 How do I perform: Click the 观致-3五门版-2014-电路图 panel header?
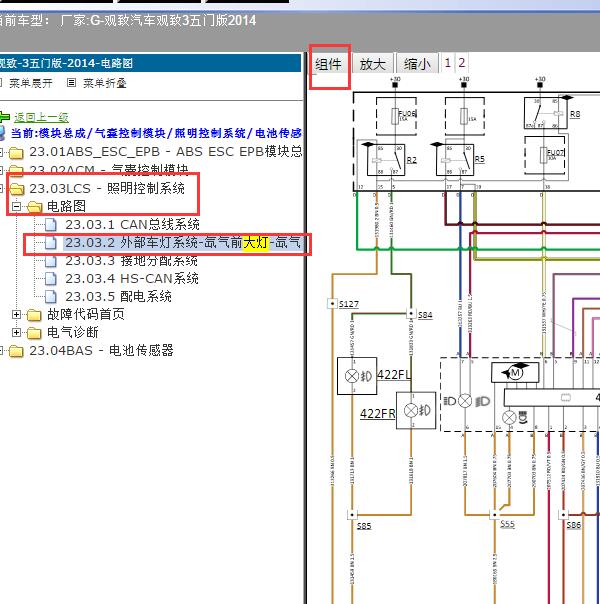click(150, 63)
